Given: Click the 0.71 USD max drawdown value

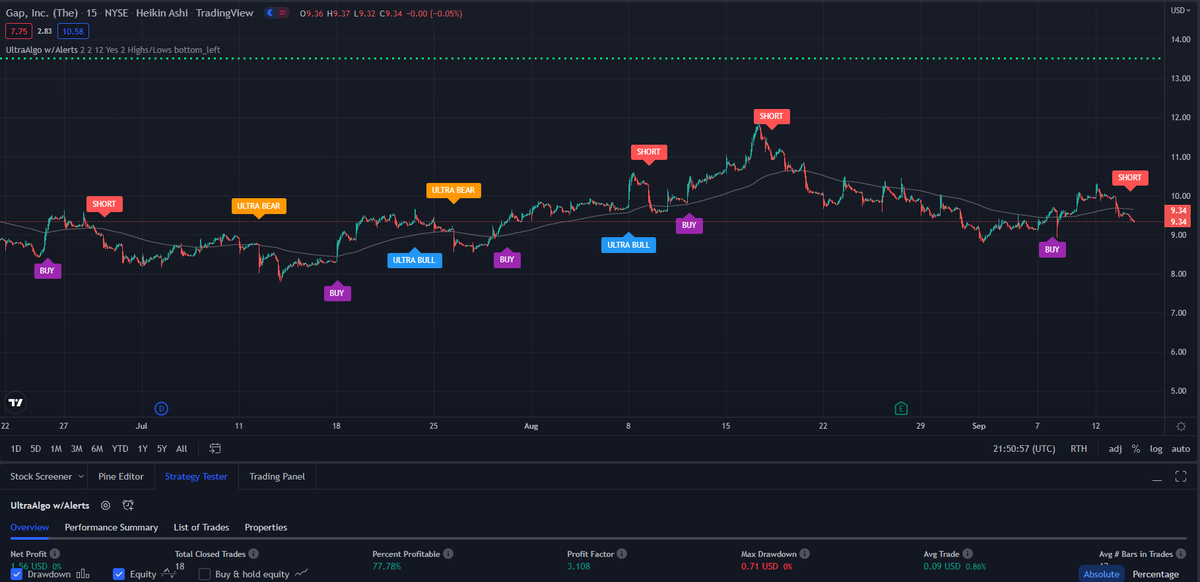Looking at the screenshot, I should 757,566.
